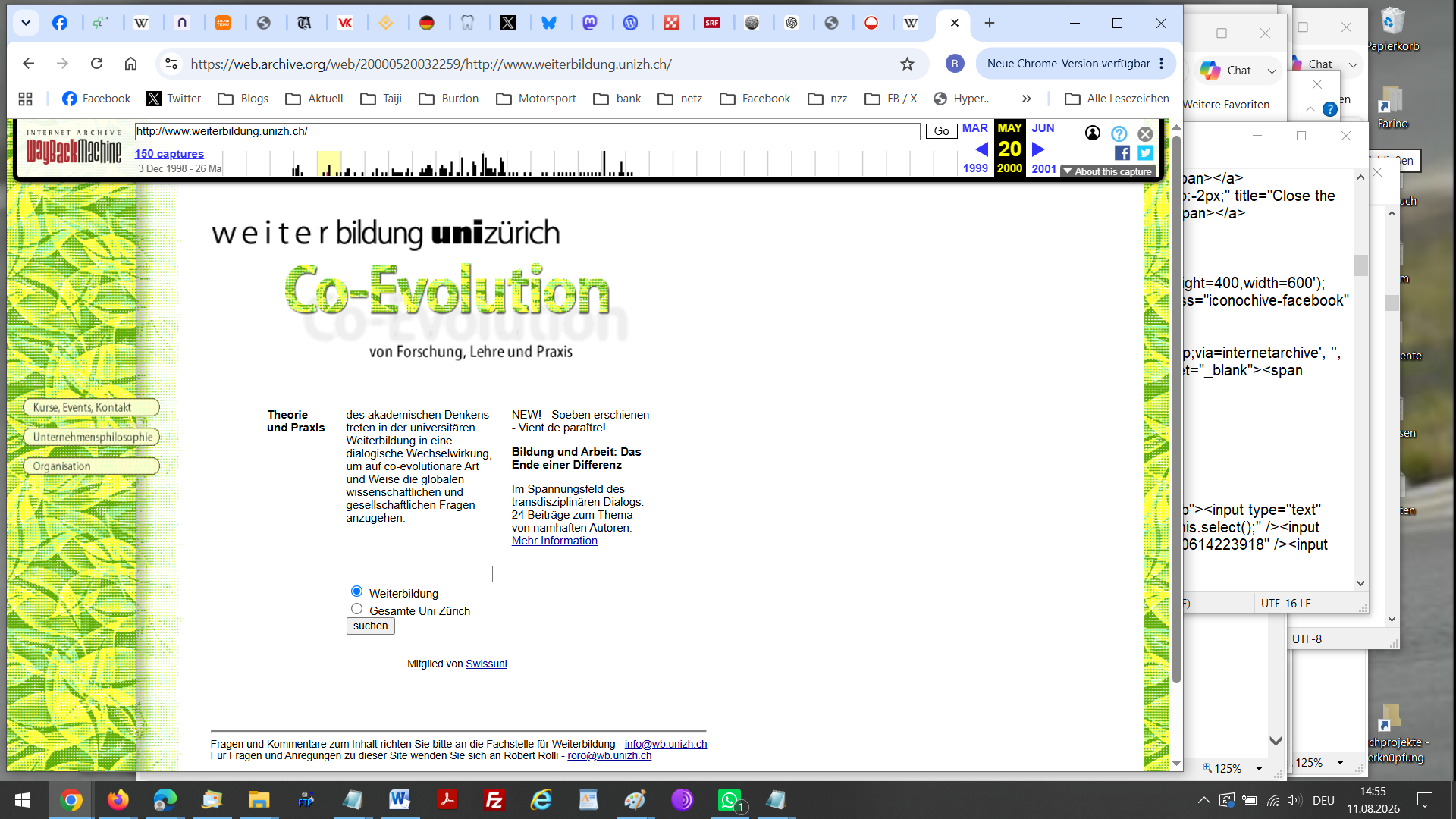
Task: Bookmark this page with the star
Action: coord(907,64)
